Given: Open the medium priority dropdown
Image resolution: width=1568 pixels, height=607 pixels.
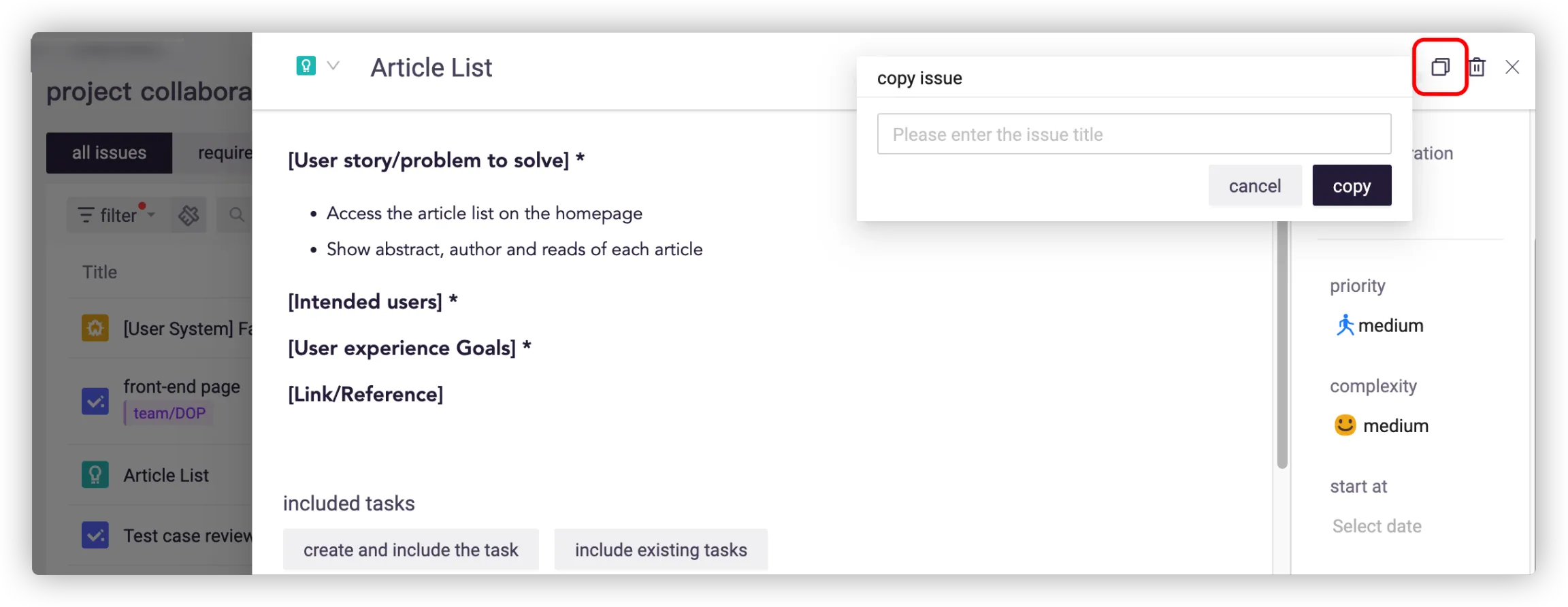Looking at the screenshot, I should 1380,325.
